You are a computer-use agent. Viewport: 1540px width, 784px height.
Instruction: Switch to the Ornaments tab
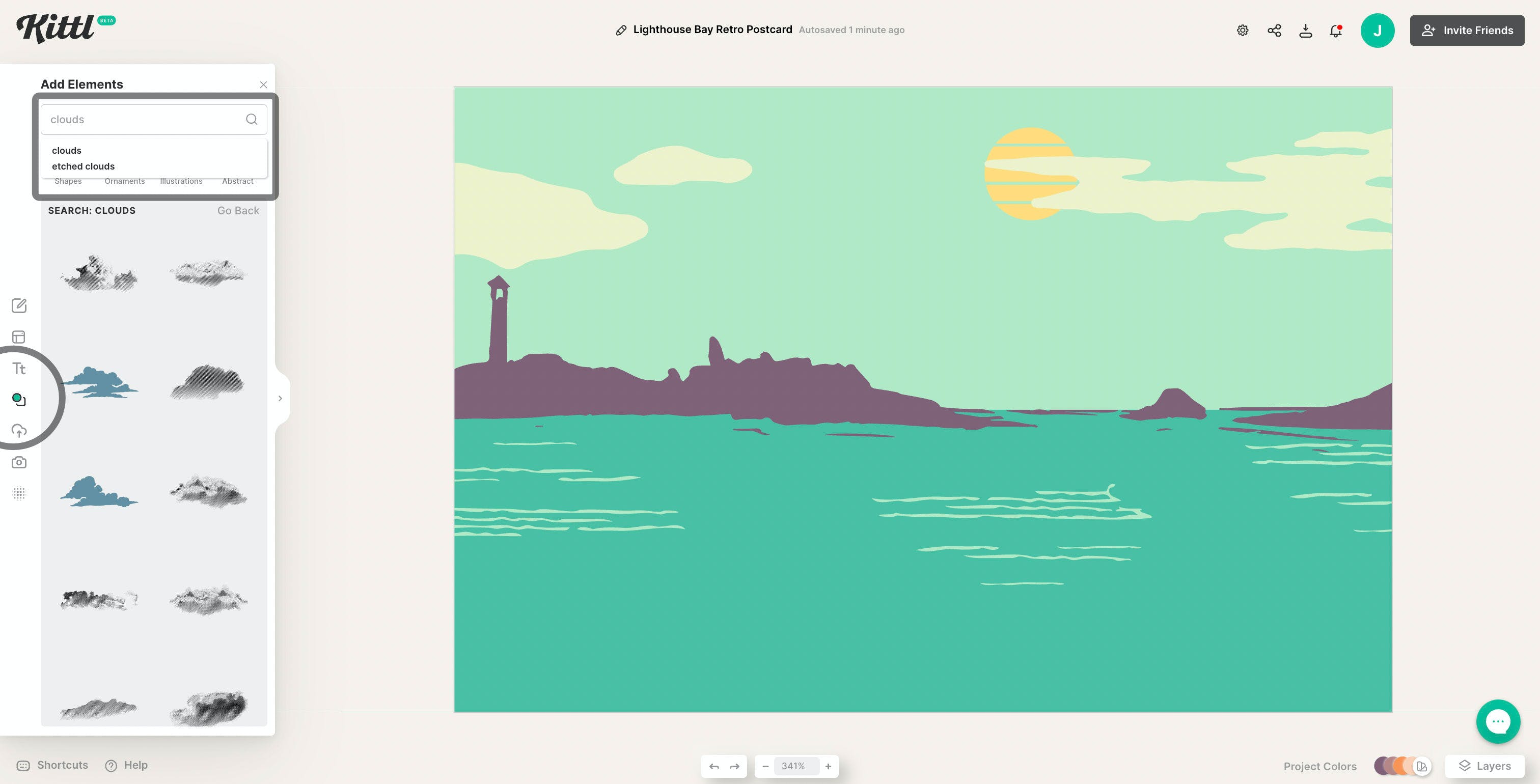click(x=124, y=181)
